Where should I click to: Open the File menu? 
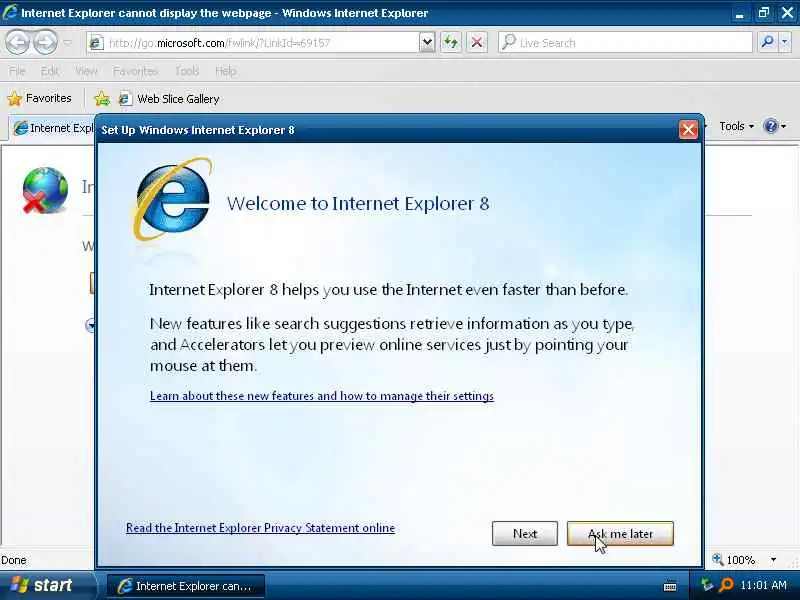pyautogui.click(x=17, y=71)
